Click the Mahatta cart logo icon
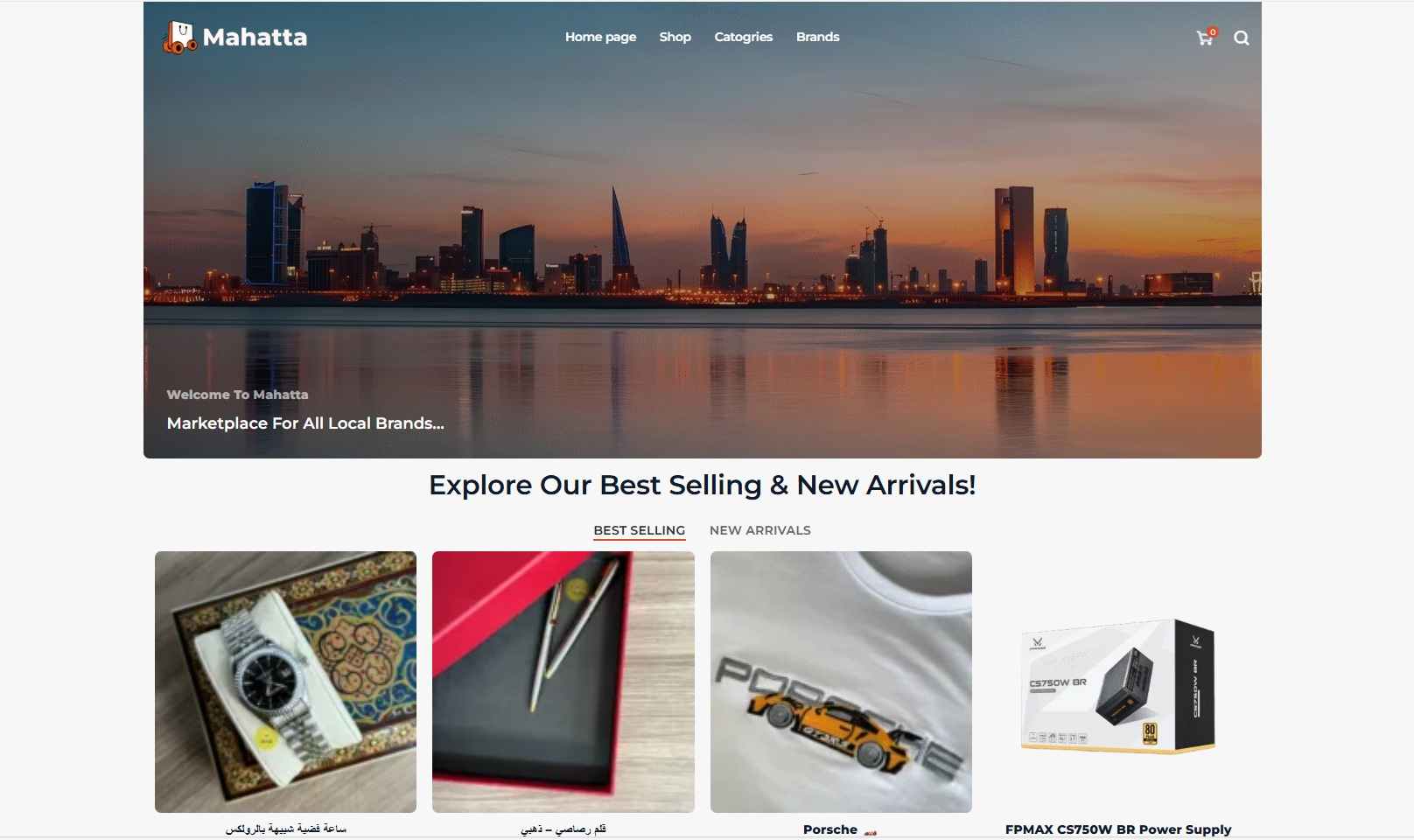This screenshot has width=1414, height=840. pos(180,38)
